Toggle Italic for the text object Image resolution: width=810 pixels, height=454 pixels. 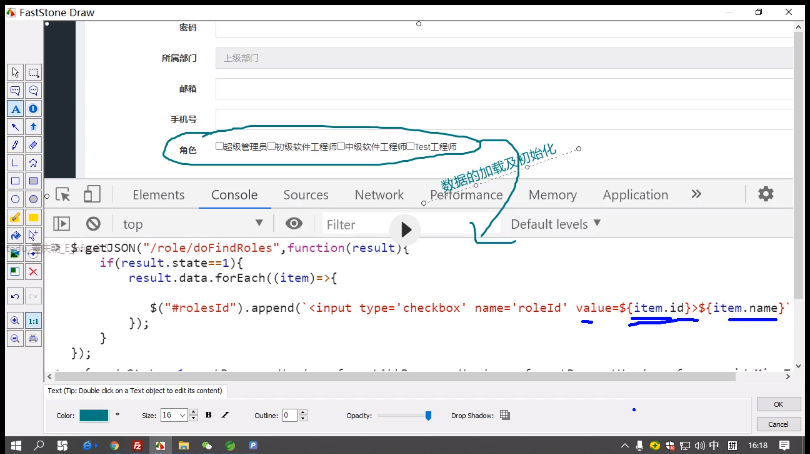pyautogui.click(x=225, y=415)
